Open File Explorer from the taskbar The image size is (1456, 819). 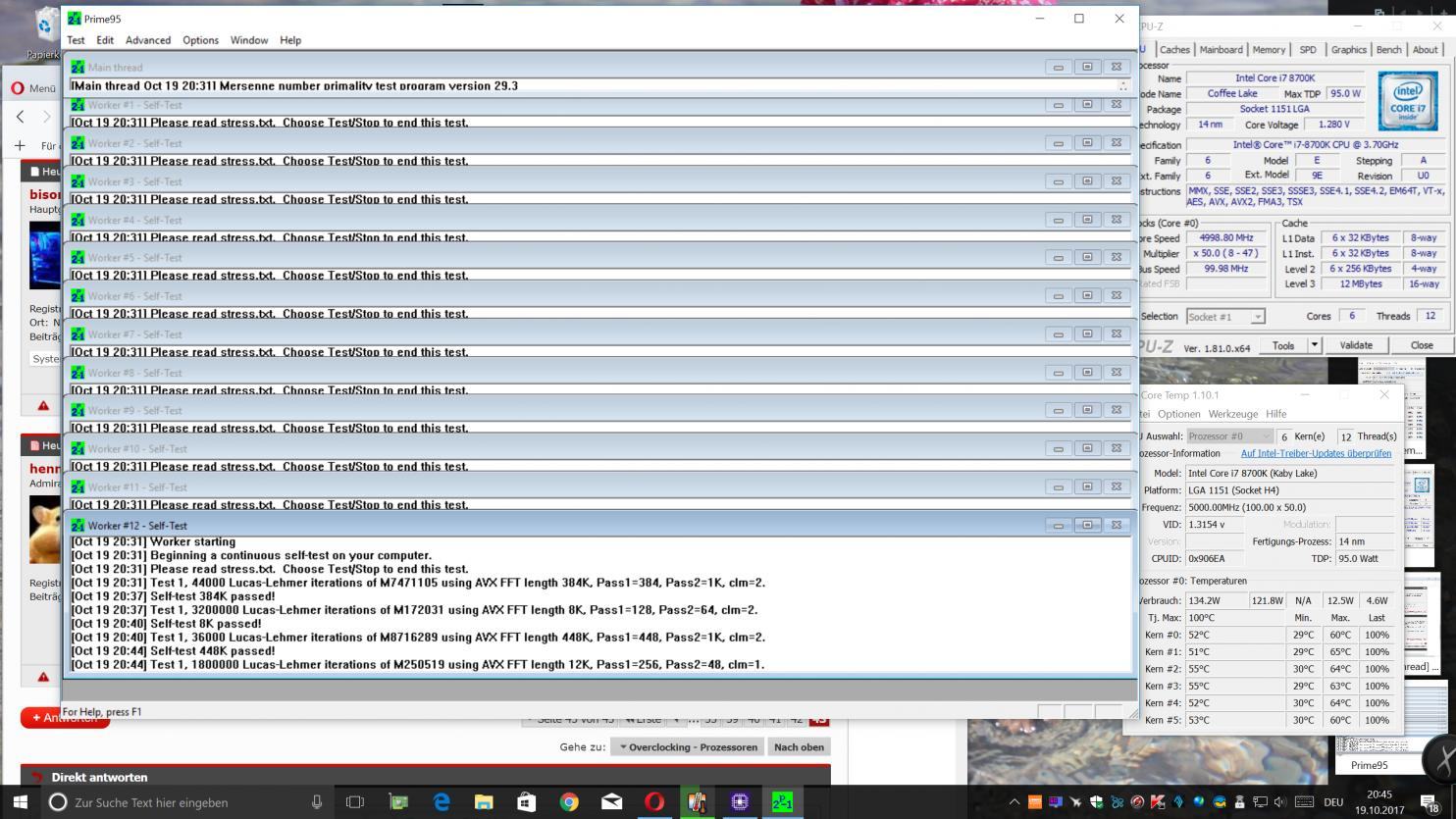[484, 802]
